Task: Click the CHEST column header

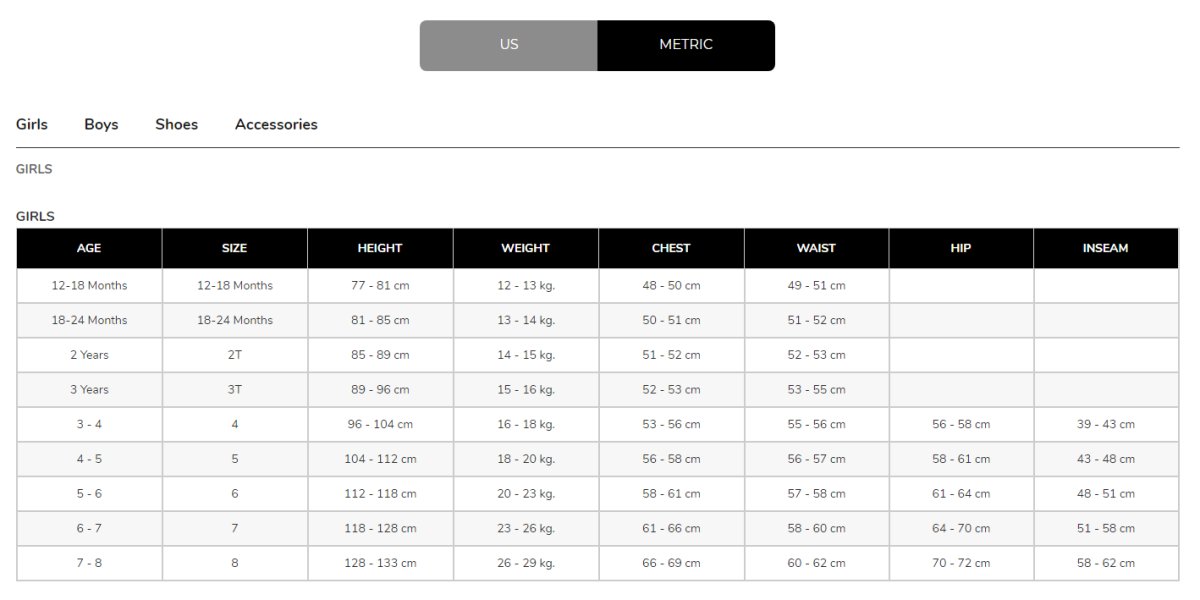Action: tap(671, 248)
